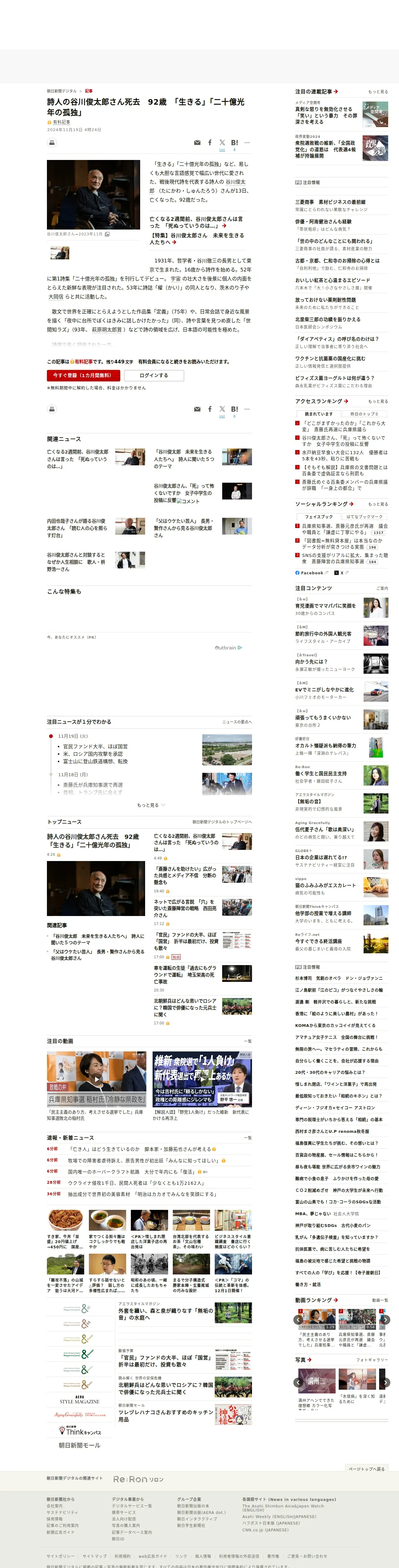Bookmark with Hatena B! icon at top
Viewport: 399px width, 1568px height.
235,143
